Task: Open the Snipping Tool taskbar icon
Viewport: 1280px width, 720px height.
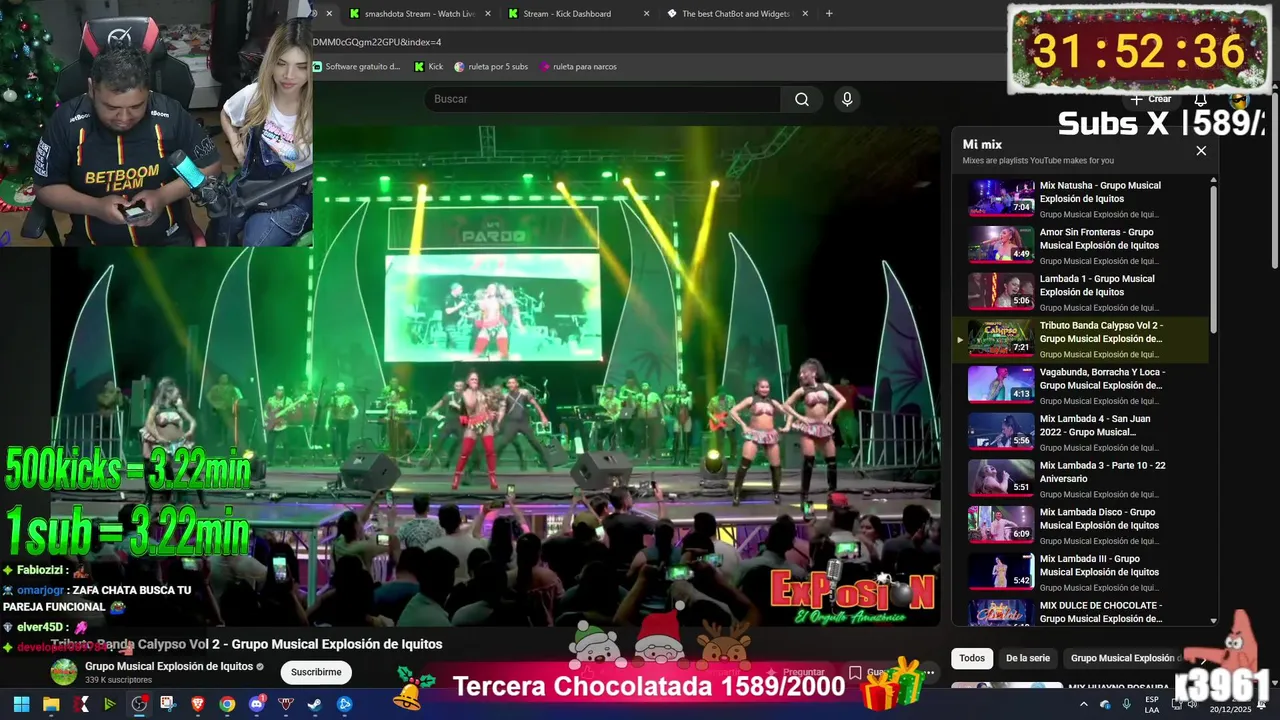Action: (x=168, y=704)
